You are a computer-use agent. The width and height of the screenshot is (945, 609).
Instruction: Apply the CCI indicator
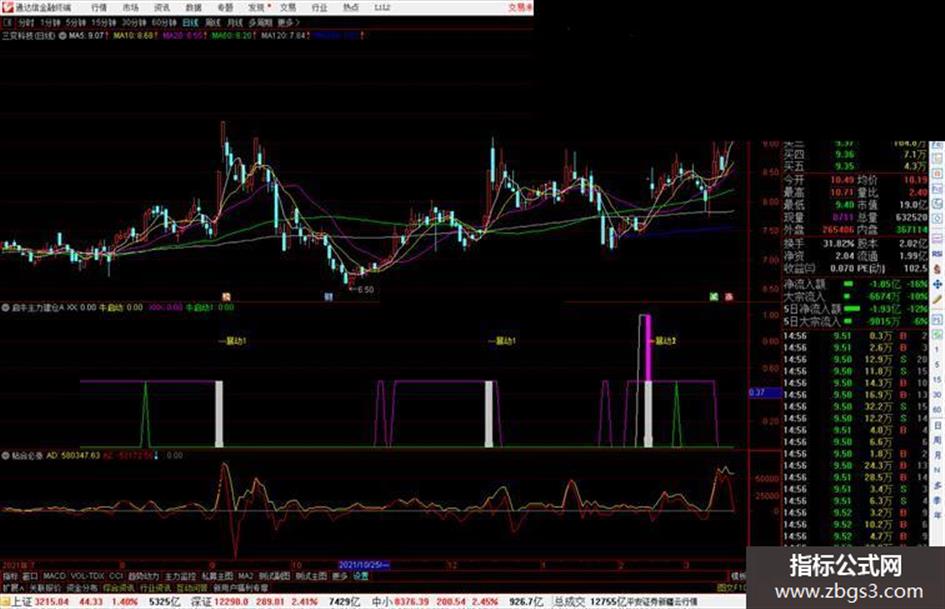[116, 576]
